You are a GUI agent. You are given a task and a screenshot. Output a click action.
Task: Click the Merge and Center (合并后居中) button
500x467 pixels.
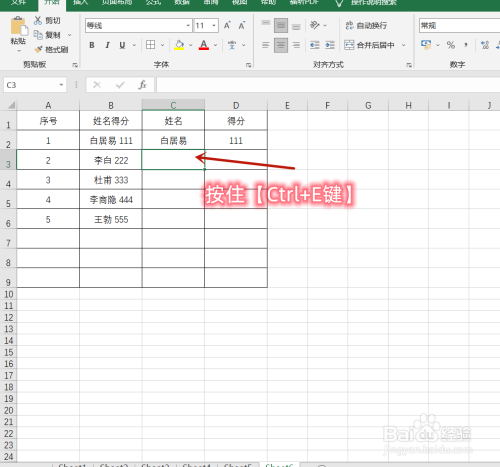click(x=369, y=45)
